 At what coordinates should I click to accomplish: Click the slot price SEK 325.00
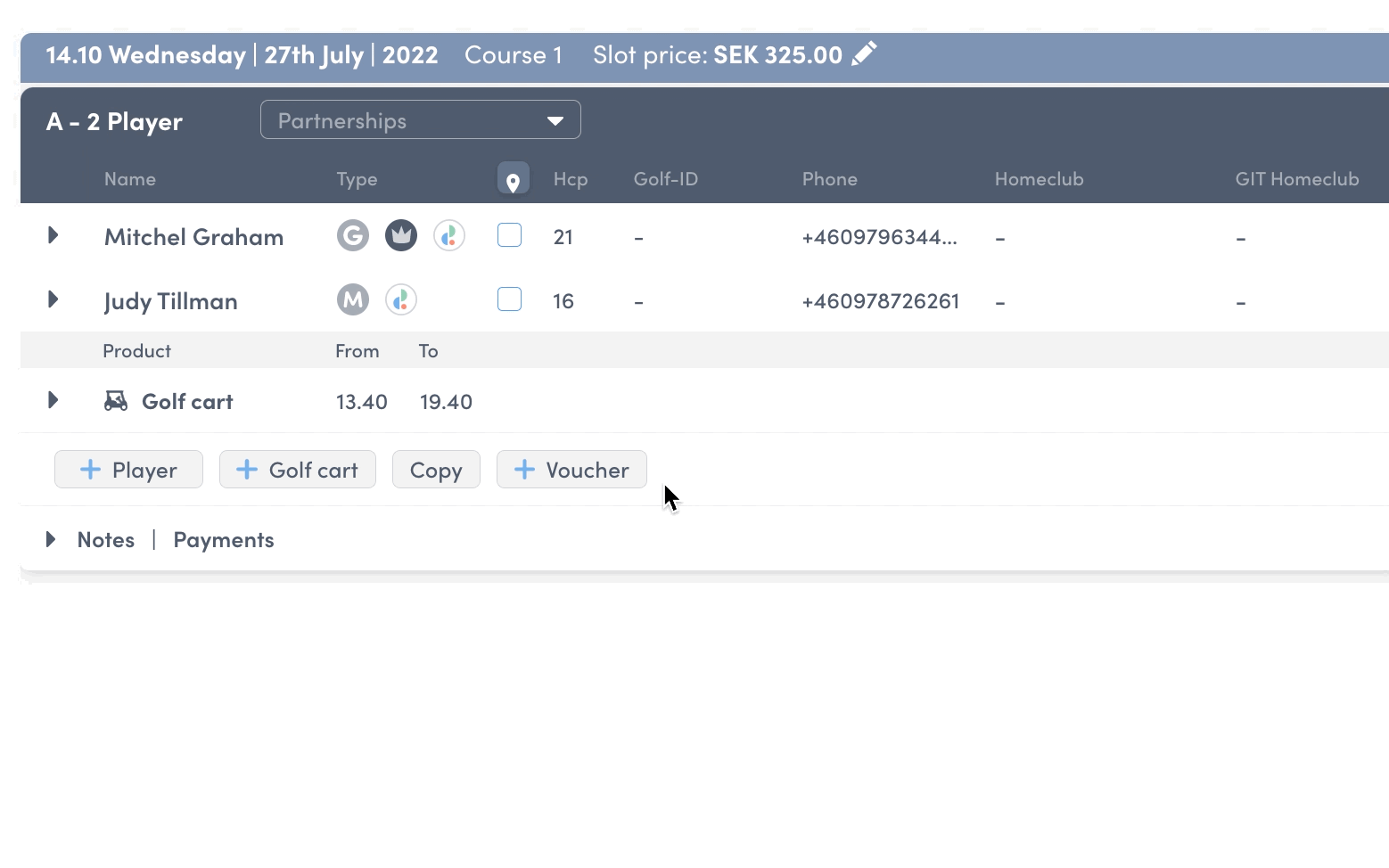click(777, 54)
